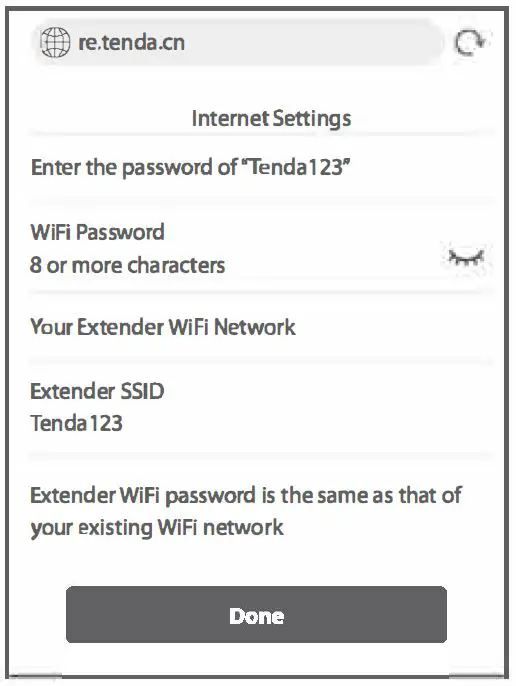Screen dimensions: 516x686
Task: Click the blank area right of Extender SSID value
Action: (306, 423)
